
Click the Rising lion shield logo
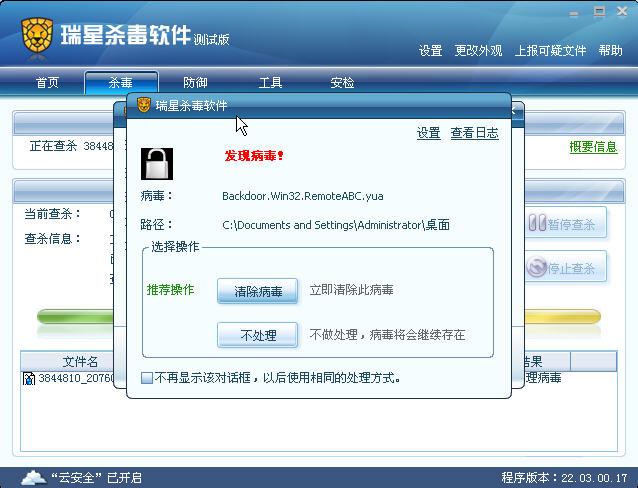point(37,36)
